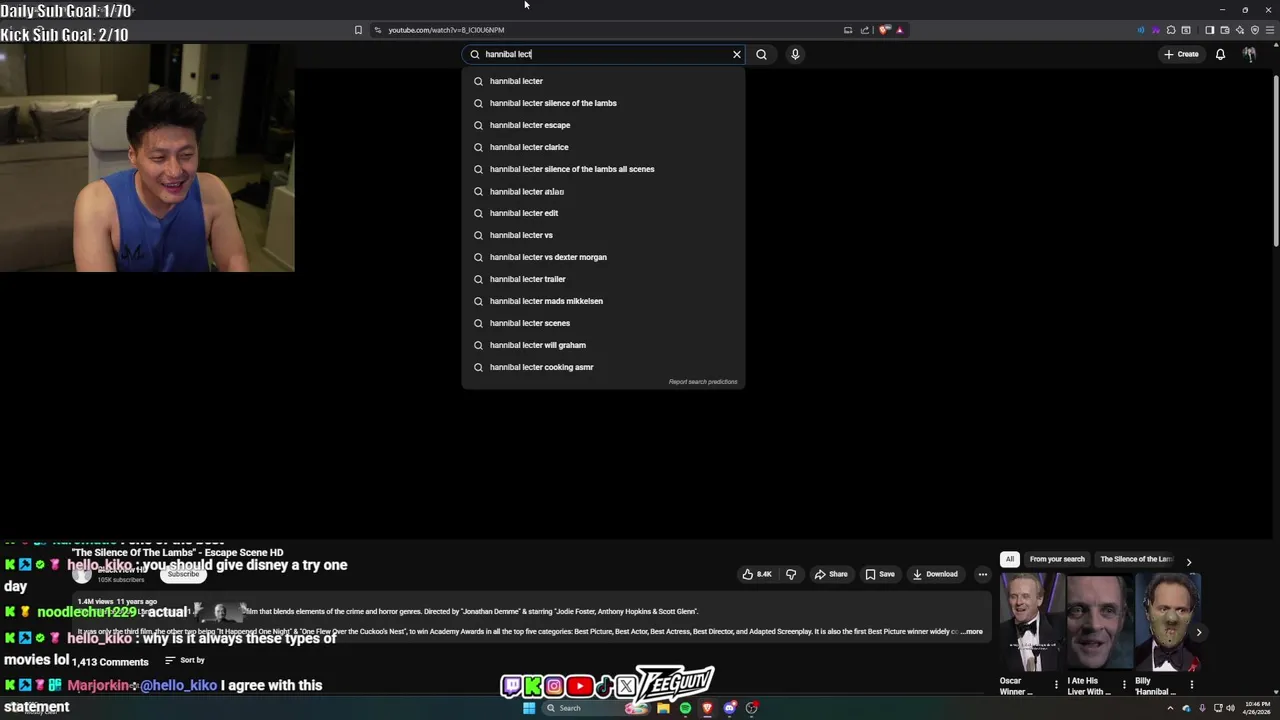This screenshot has height=720, width=1280.
Task: Choose suggestion 'hannibal lecter escape'
Action: [603, 125]
